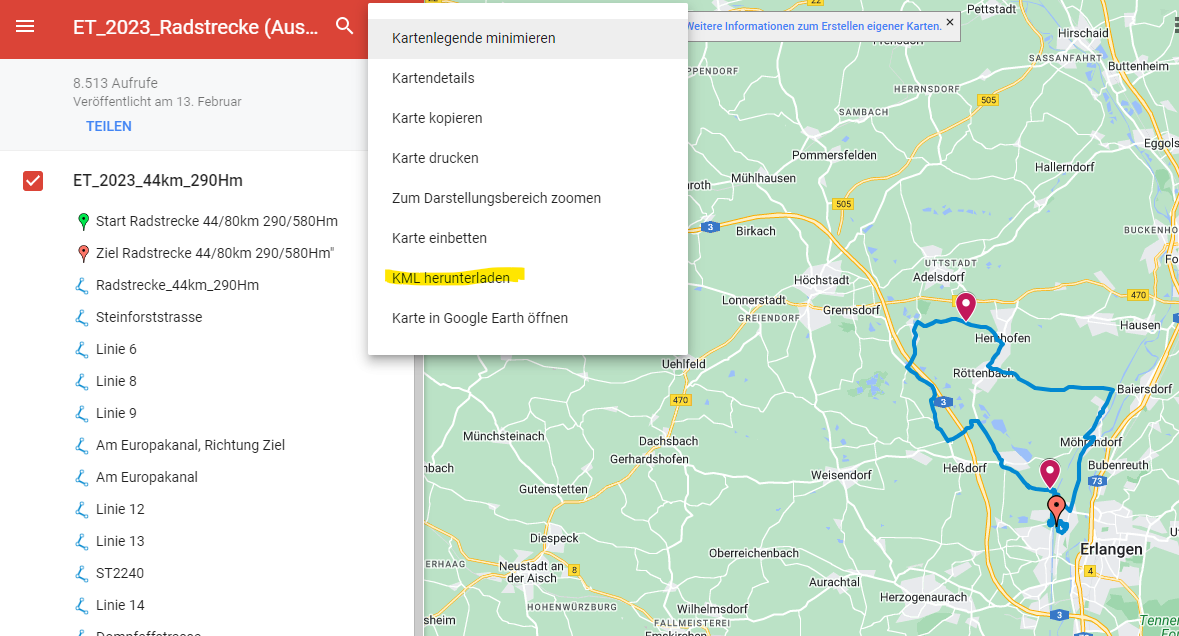Image resolution: width=1179 pixels, height=636 pixels.
Task: Click red Ziel Radstrecke pin icon
Action: [83, 253]
